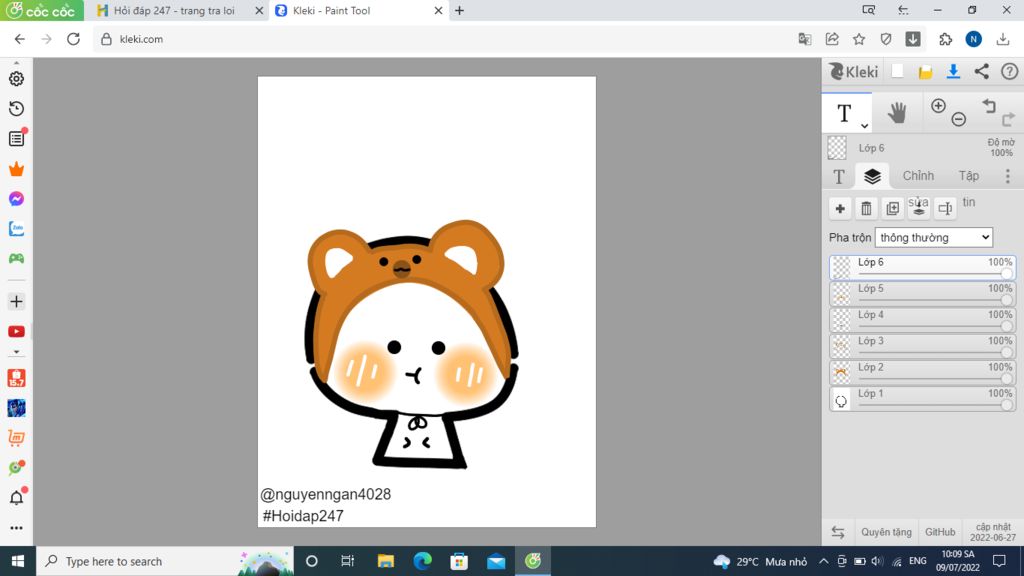Screen dimensions: 1024x576
Task: Adjust the Lớp 1 opacity slider handle
Action: click(1007, 405)
